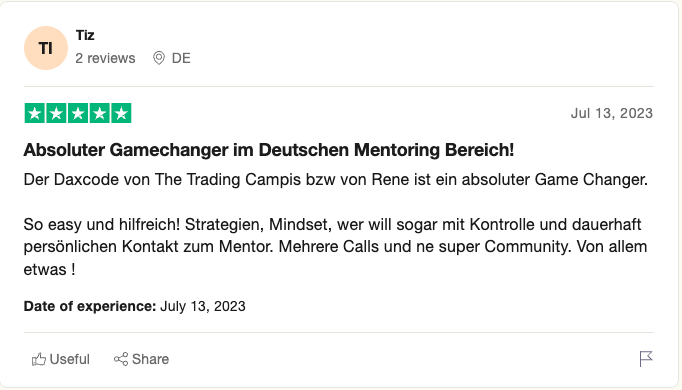Image resolution: width=682 pixels, height=390 pixels.
Task: Select the DE country label
Action: coord(181,58)
